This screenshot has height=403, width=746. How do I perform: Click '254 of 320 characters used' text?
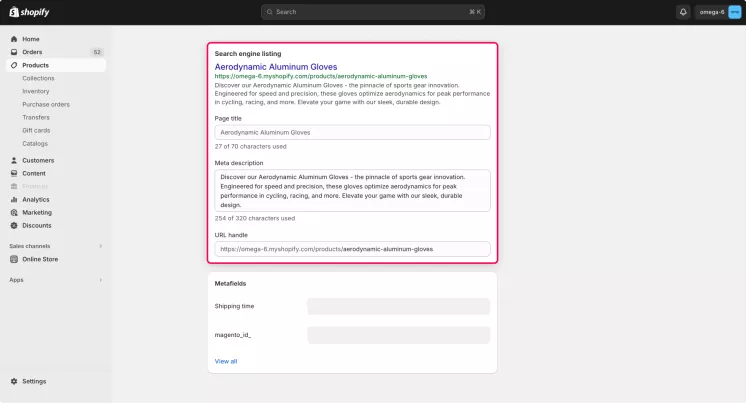coord(255,218)
